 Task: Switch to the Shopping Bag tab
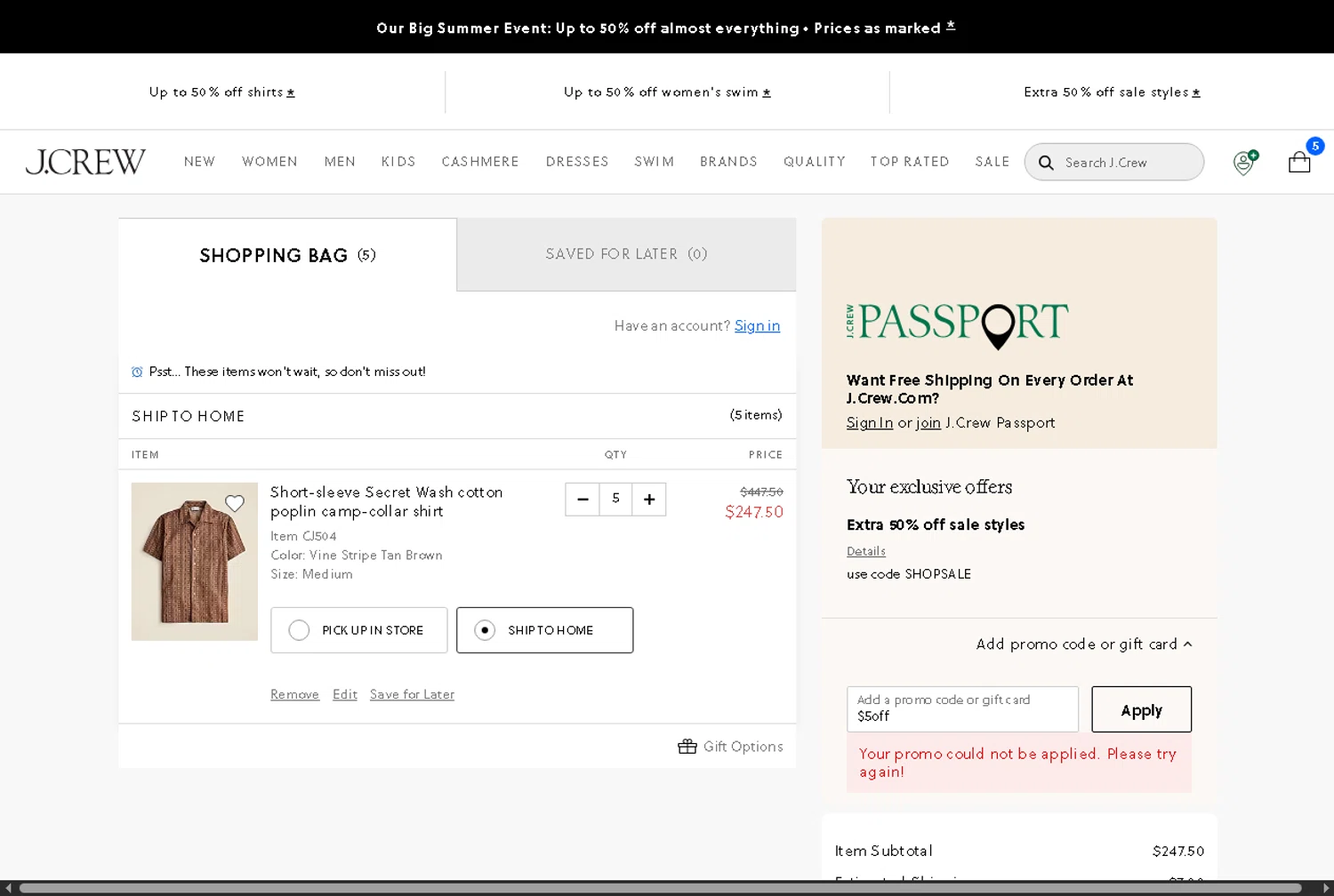click(287, 255)
